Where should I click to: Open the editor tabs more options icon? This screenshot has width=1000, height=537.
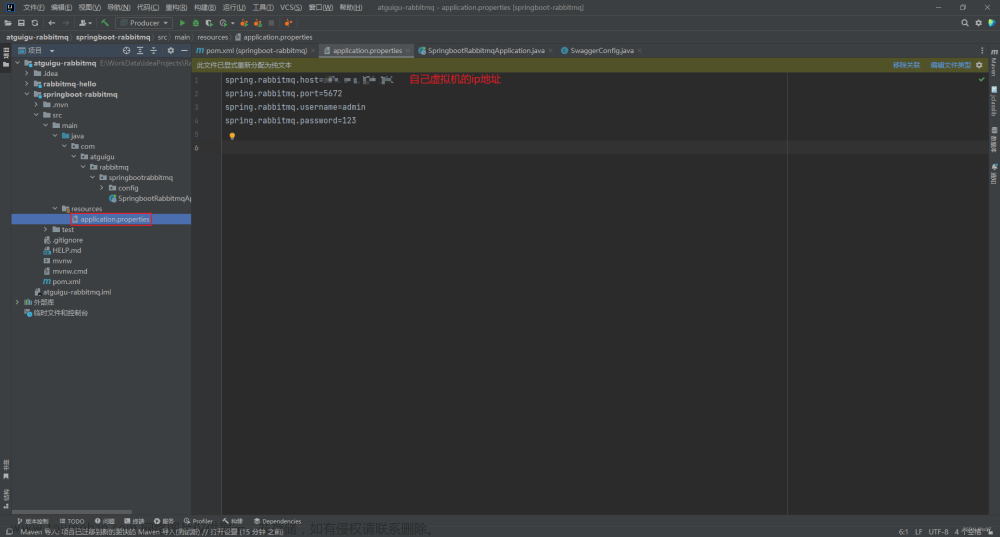click(982, 50)
